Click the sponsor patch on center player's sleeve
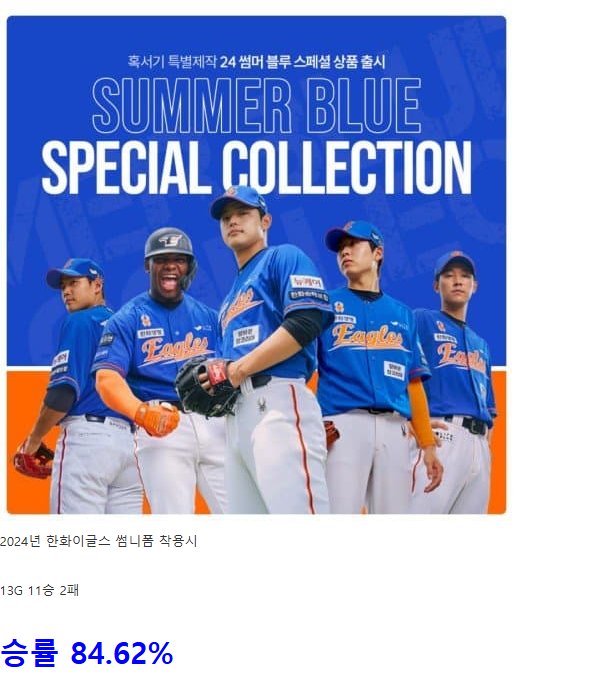The height and width of the screenshot is (687, 600). pos(308,288)
